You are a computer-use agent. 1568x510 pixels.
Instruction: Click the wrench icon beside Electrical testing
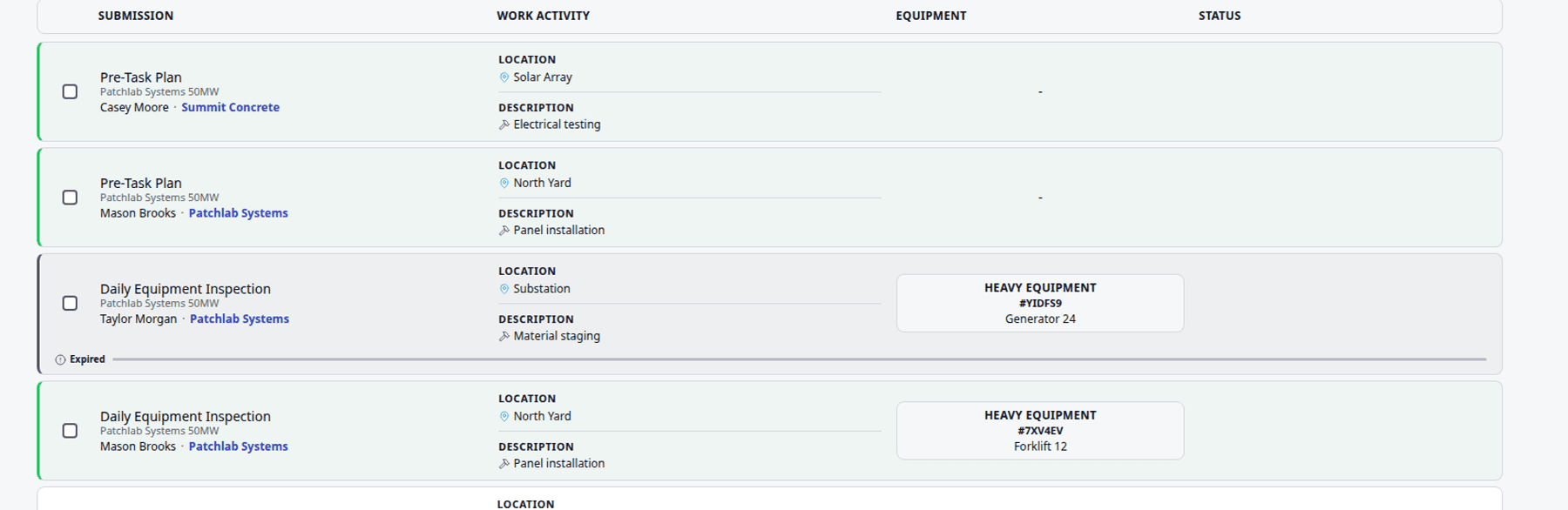[x=504, y=125]
